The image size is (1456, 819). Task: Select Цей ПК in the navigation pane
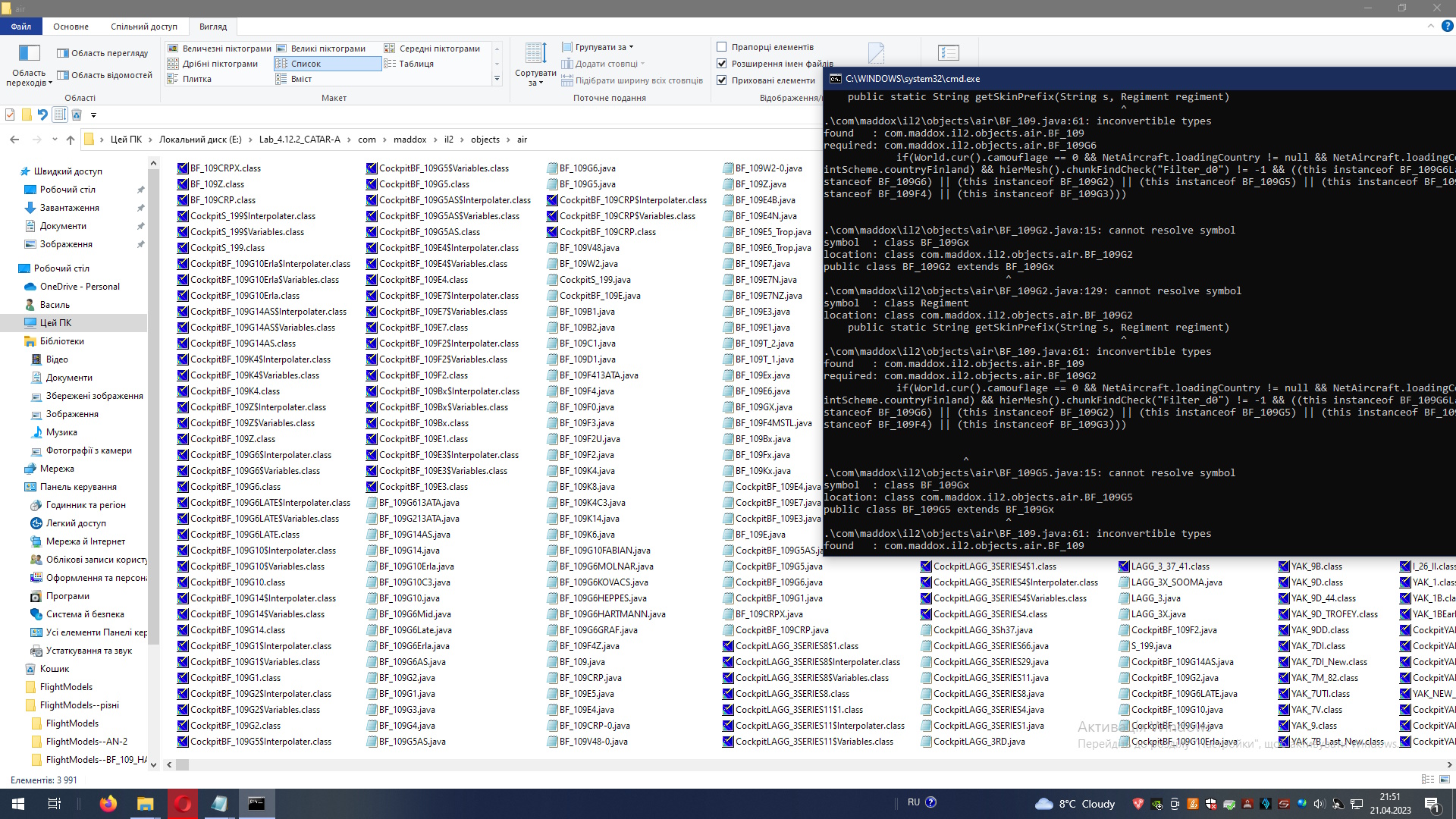click(x=55, y=323)
